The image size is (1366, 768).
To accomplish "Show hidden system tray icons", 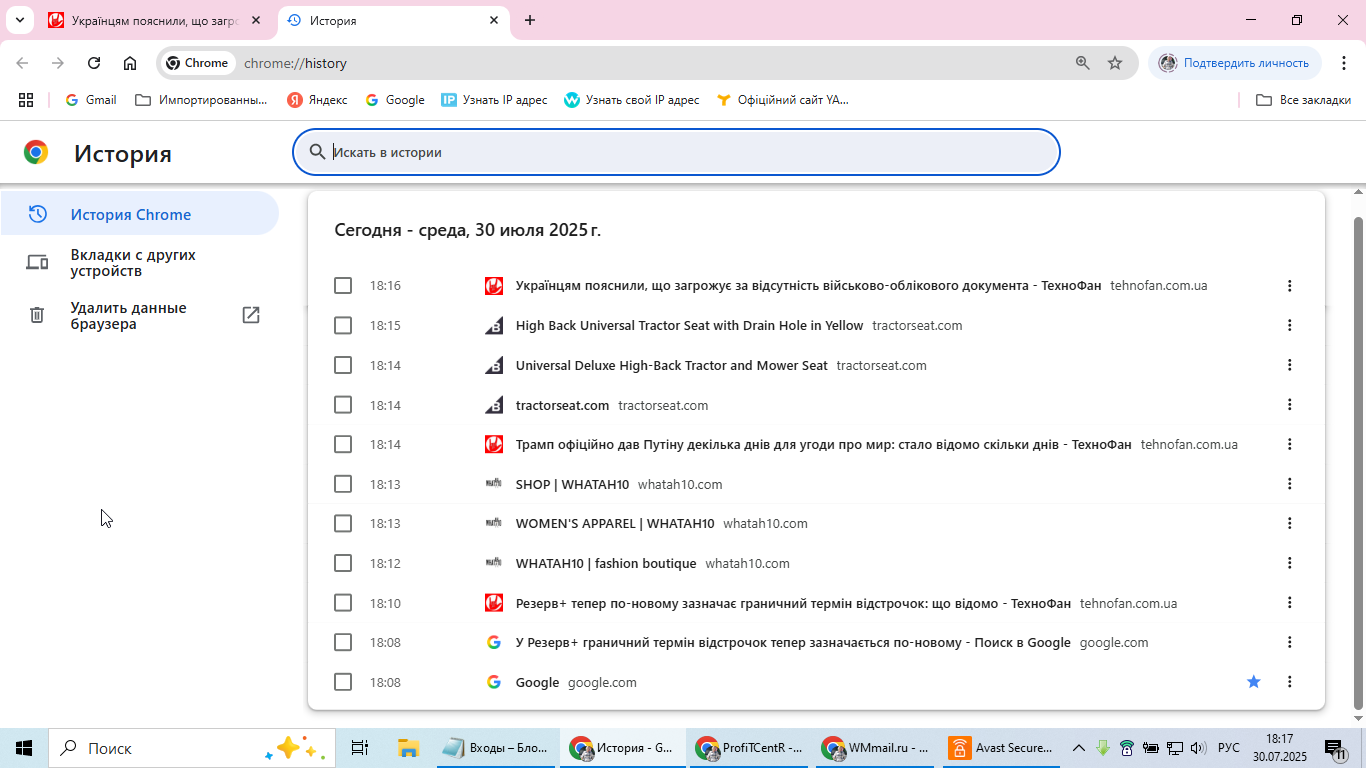I will click(x=1078, y=748).
